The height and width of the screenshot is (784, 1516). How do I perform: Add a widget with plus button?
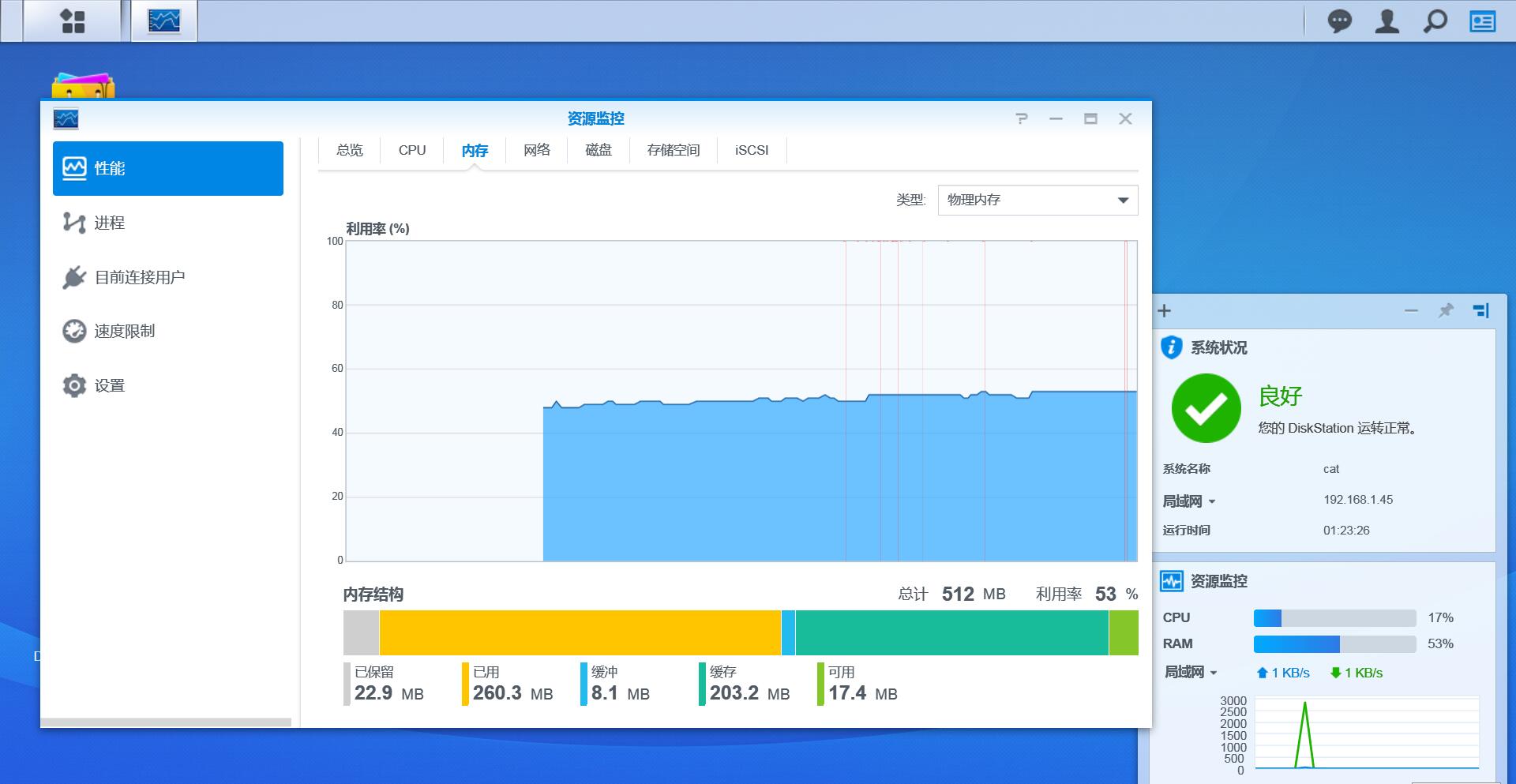coord(1165,310)
